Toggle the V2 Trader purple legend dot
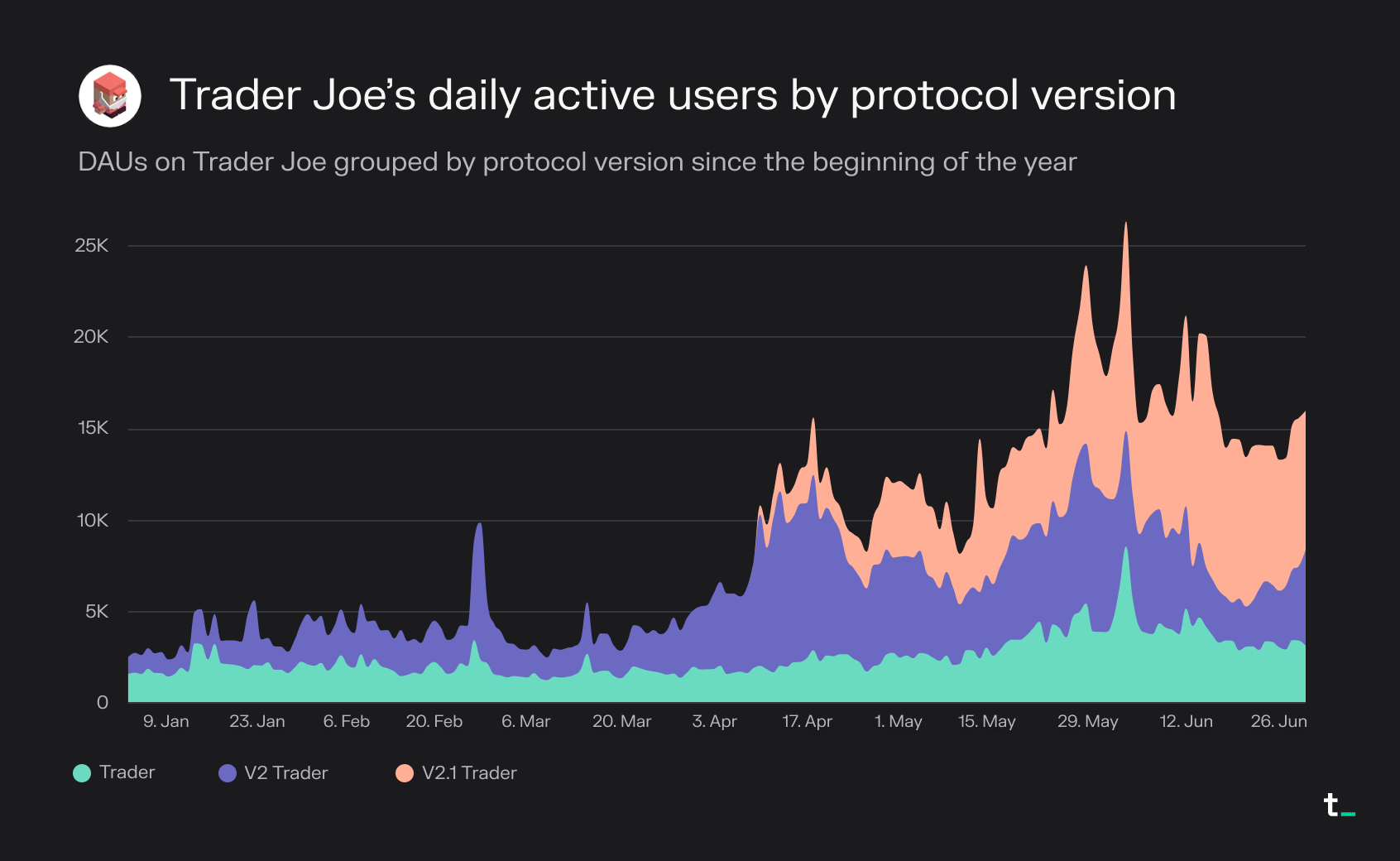Viewport: 1400px width, 861px height. (x=228, y=773)
